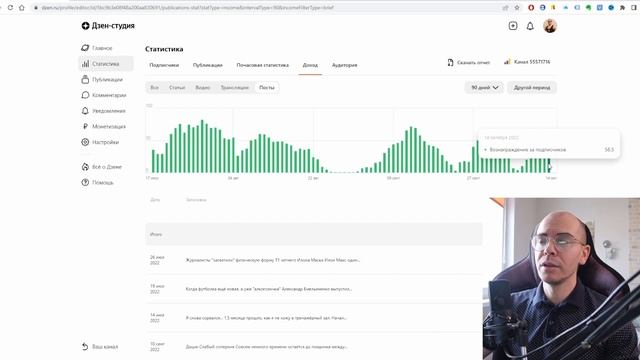Filter income by Все
The width and height of the screenshot is (640, 360).
154,87
